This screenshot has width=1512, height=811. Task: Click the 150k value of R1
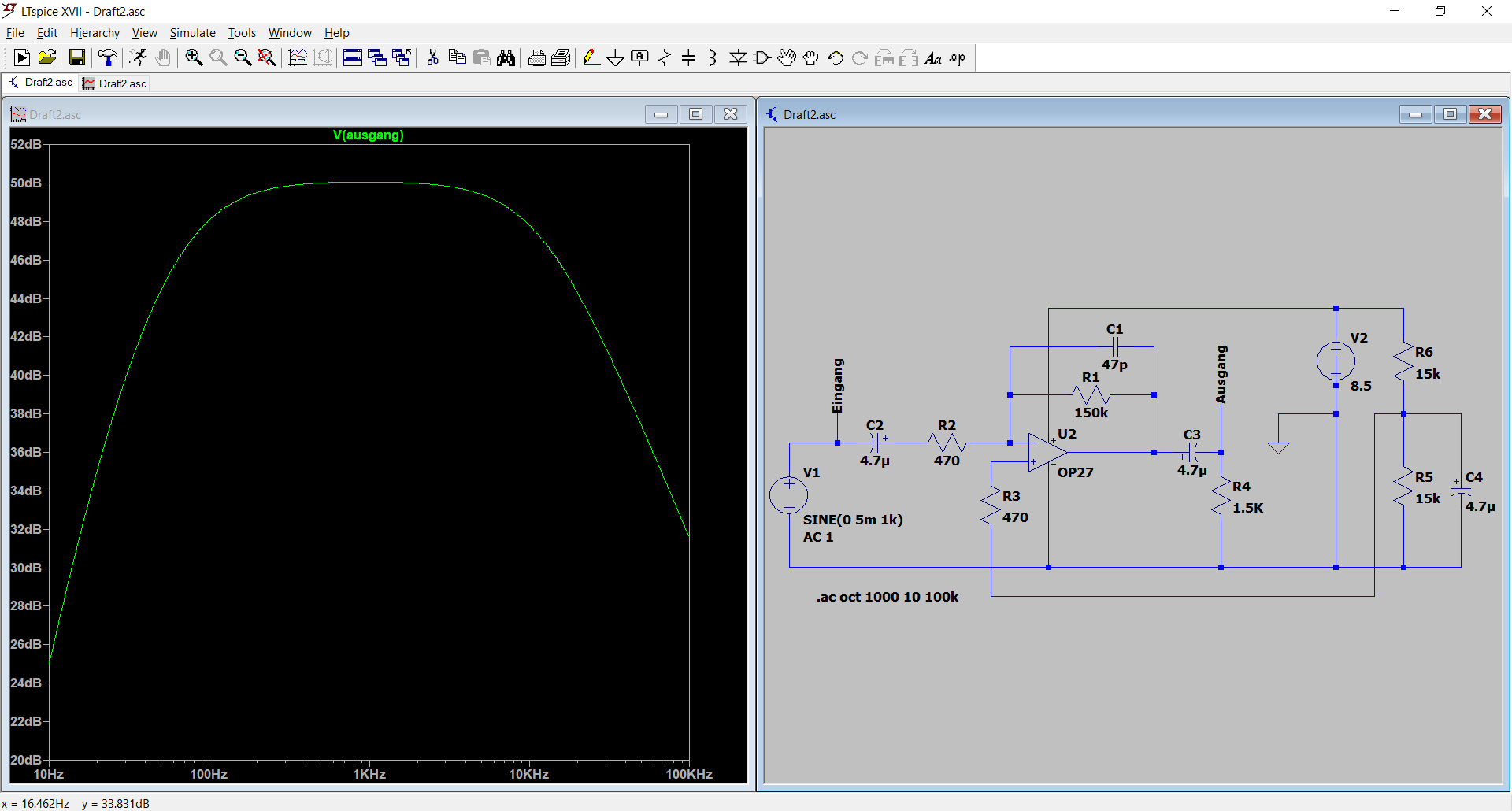click(1091, 413)
